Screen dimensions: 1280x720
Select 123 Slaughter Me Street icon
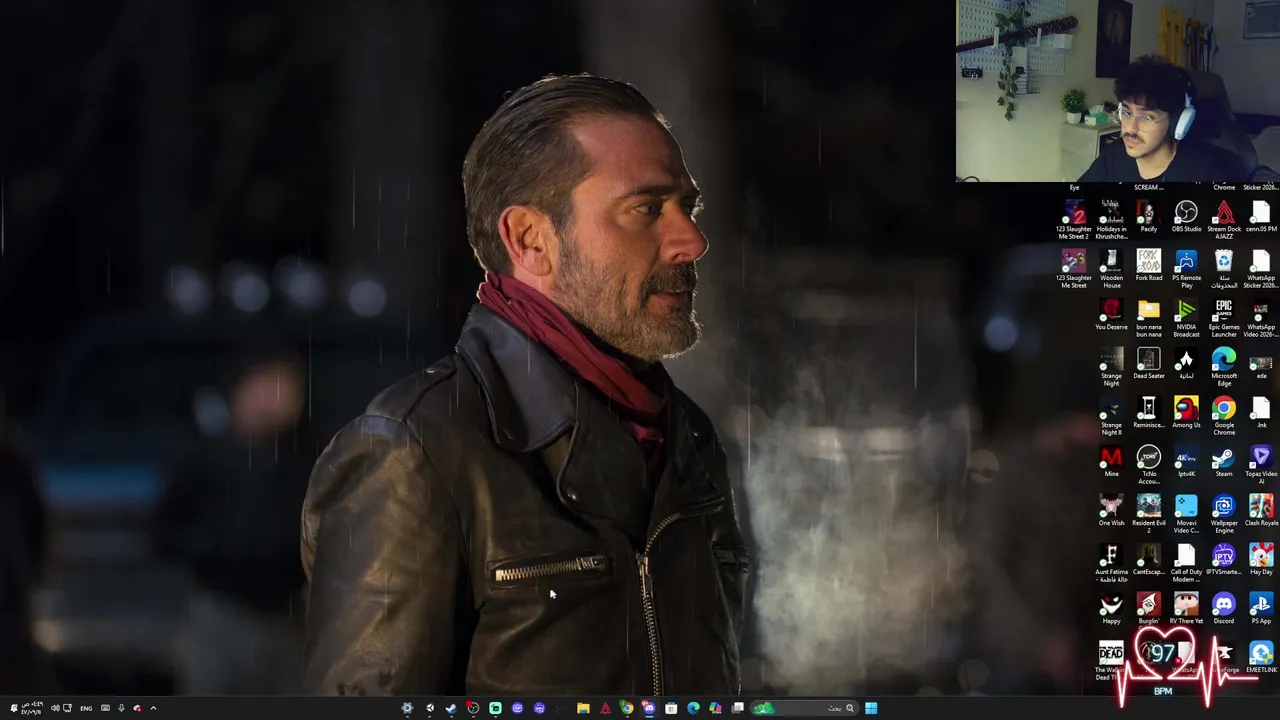(1073, 269)
